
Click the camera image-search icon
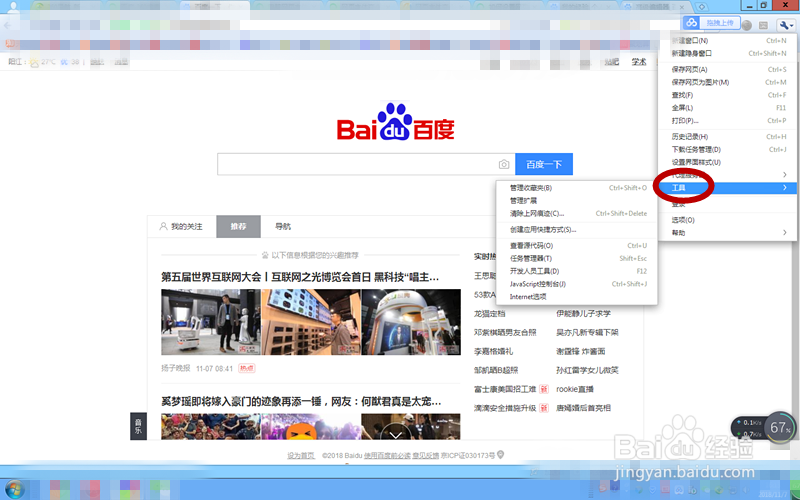pos(504,164)
